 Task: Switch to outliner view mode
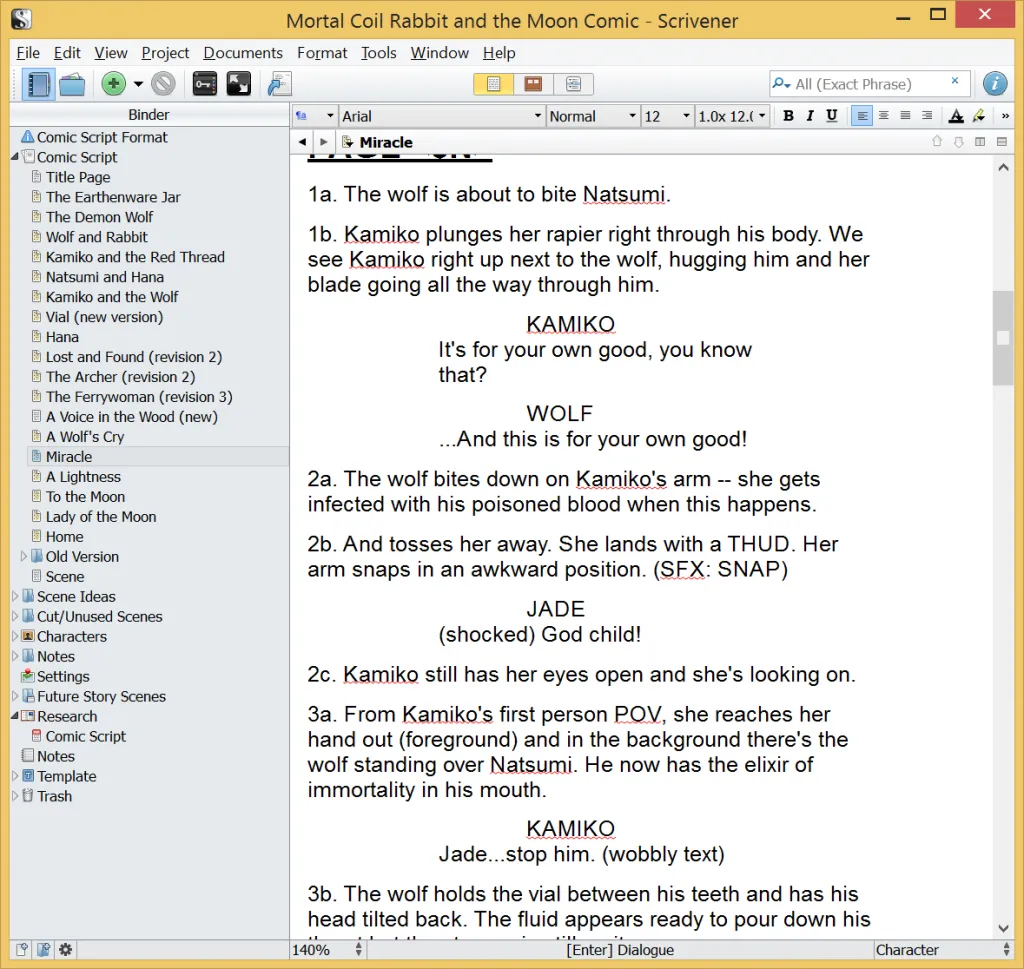click(x=573, y=84)
